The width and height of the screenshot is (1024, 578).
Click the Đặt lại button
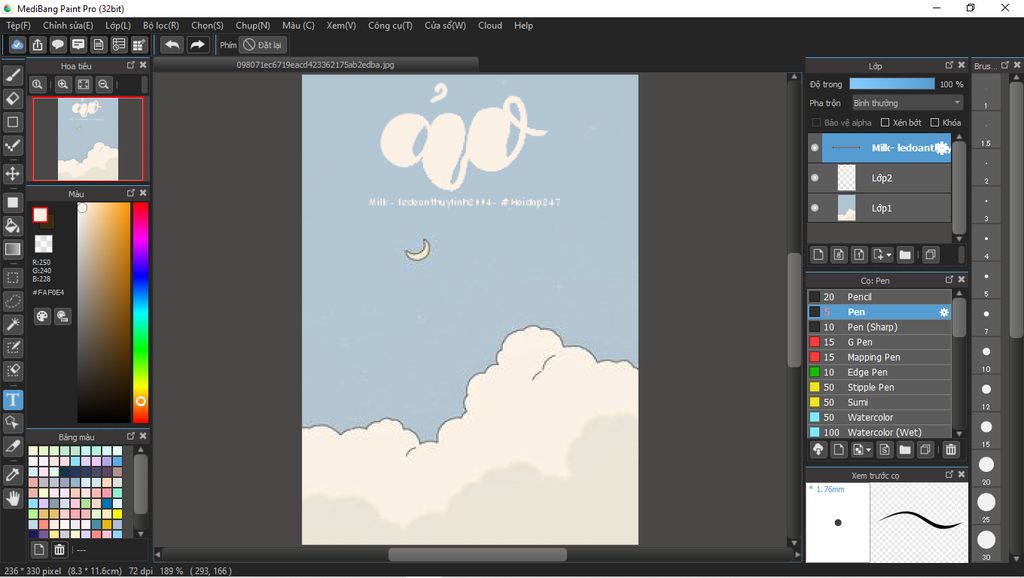point(263,45)
